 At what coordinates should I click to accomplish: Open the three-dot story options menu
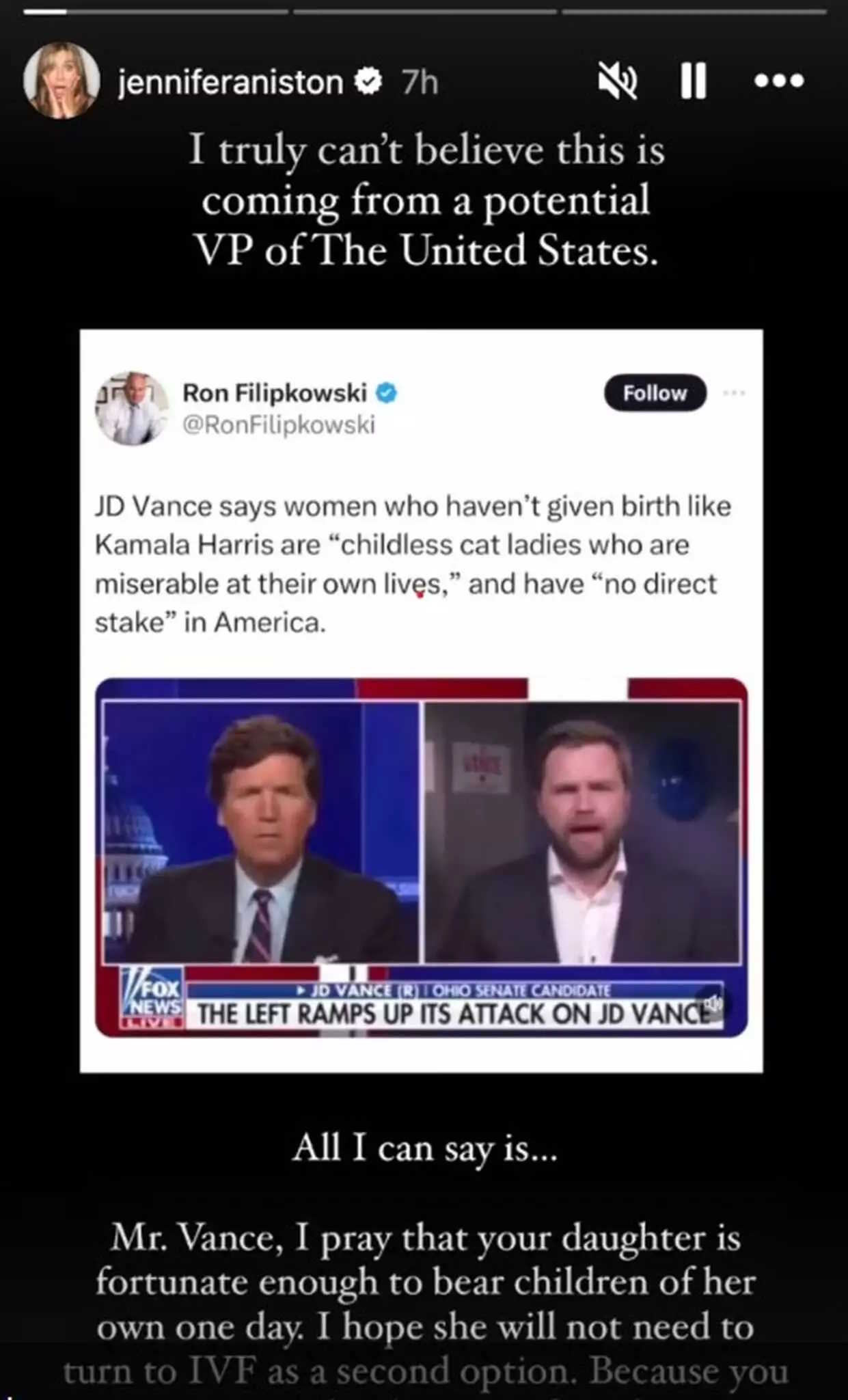coord(779,81)
